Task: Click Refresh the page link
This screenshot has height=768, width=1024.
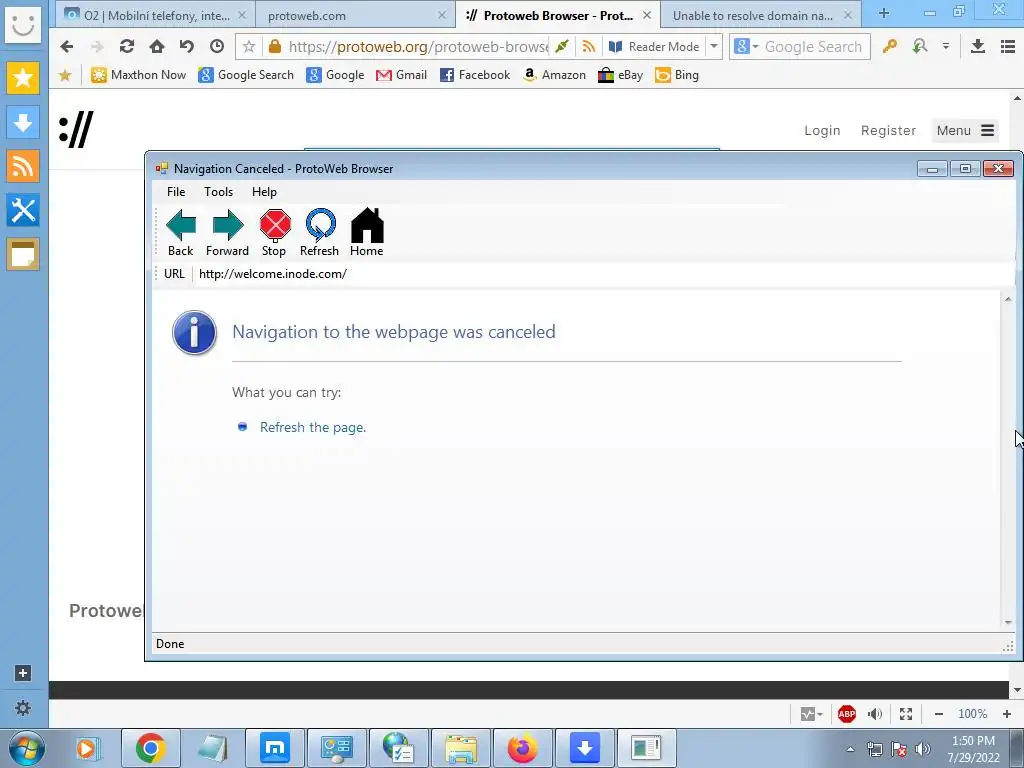Action: point(313,427)
